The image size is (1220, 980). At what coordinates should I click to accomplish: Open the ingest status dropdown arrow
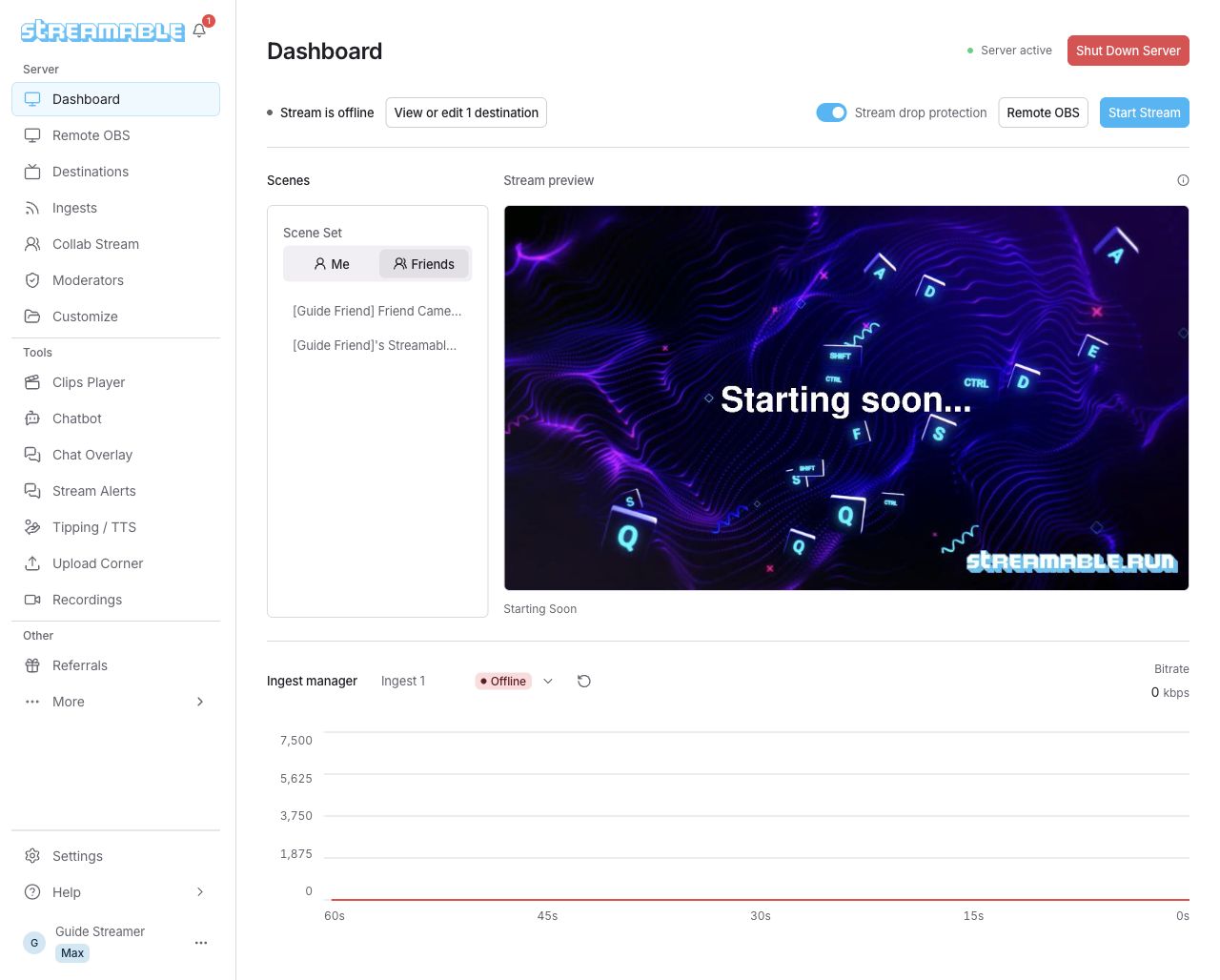pyautogui.click(x=548, y=681)
